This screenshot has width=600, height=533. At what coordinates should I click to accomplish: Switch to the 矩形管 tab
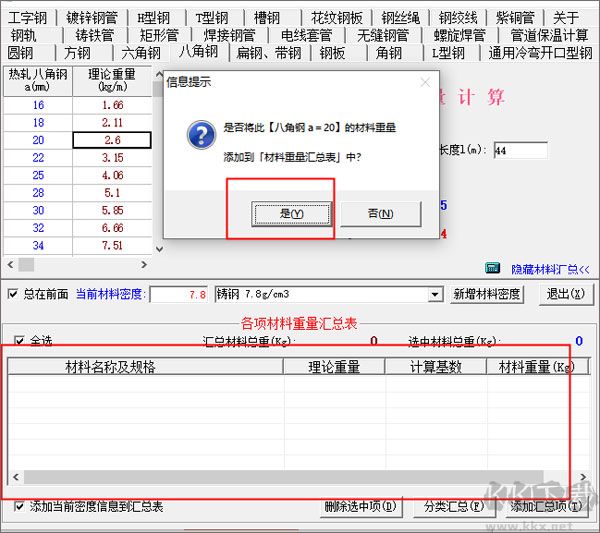point(159,36)
